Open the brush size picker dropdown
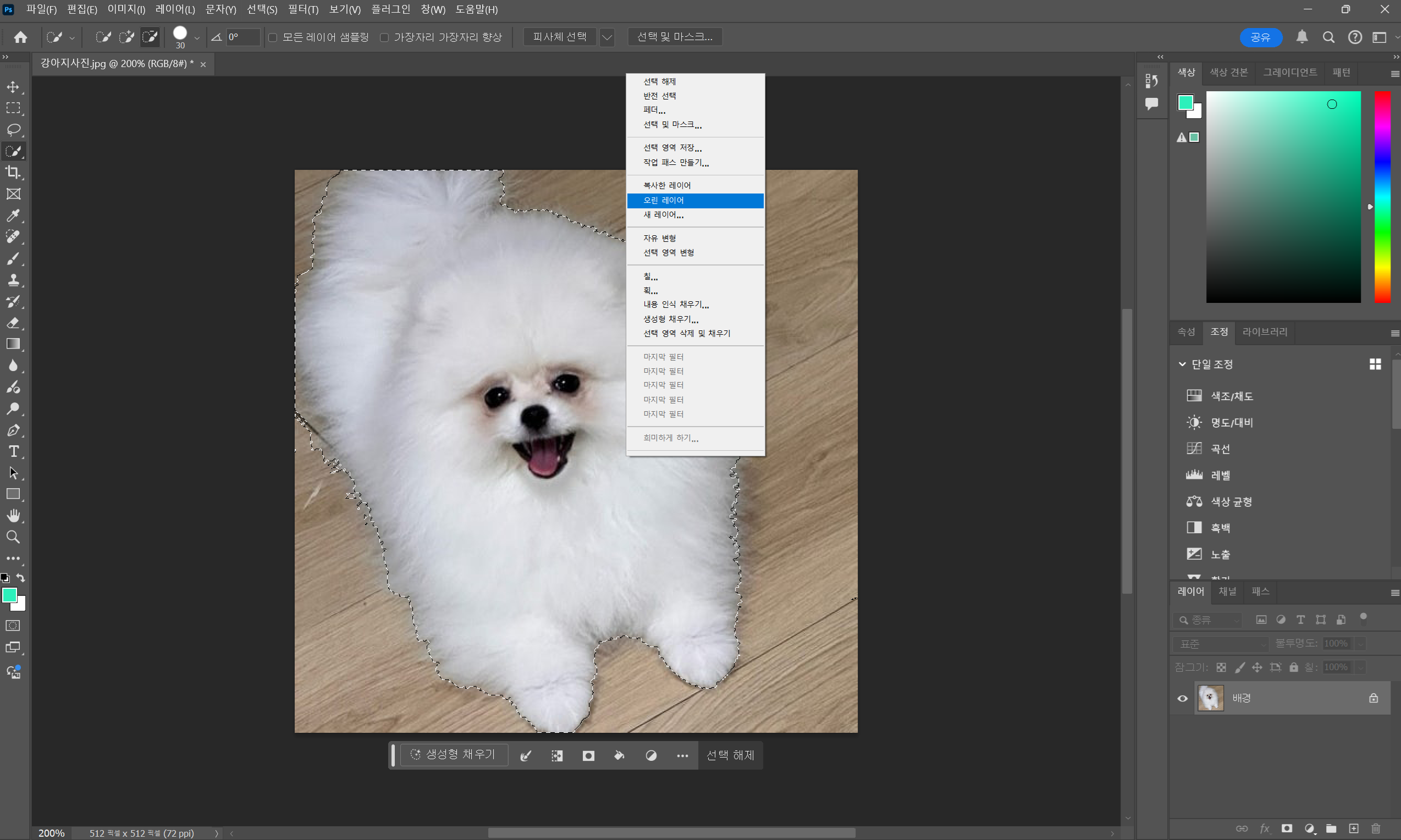1401x840 pixels. pos(196,38)
